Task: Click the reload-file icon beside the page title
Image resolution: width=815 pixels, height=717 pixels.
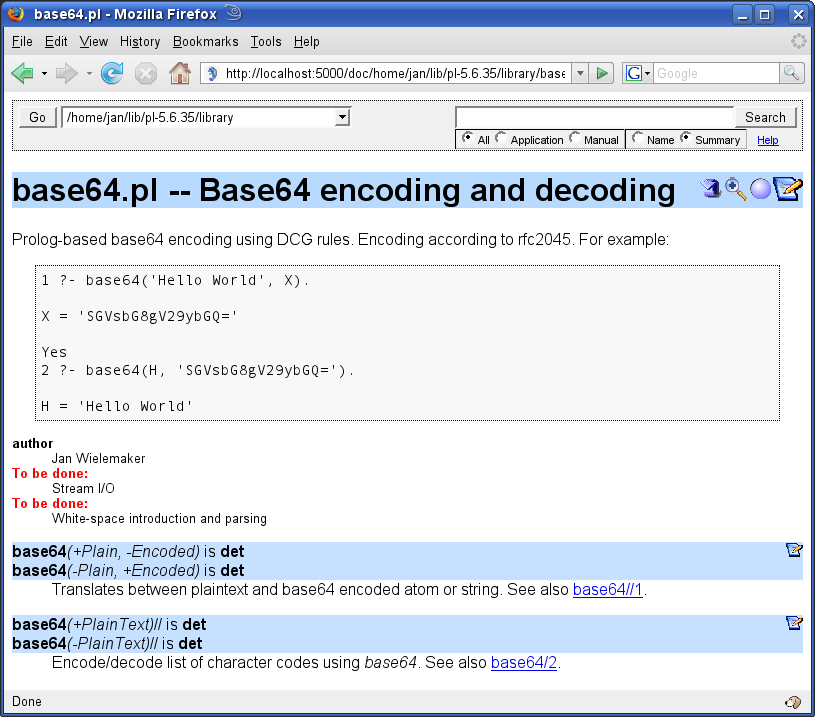Action: [x=711, y=188]
